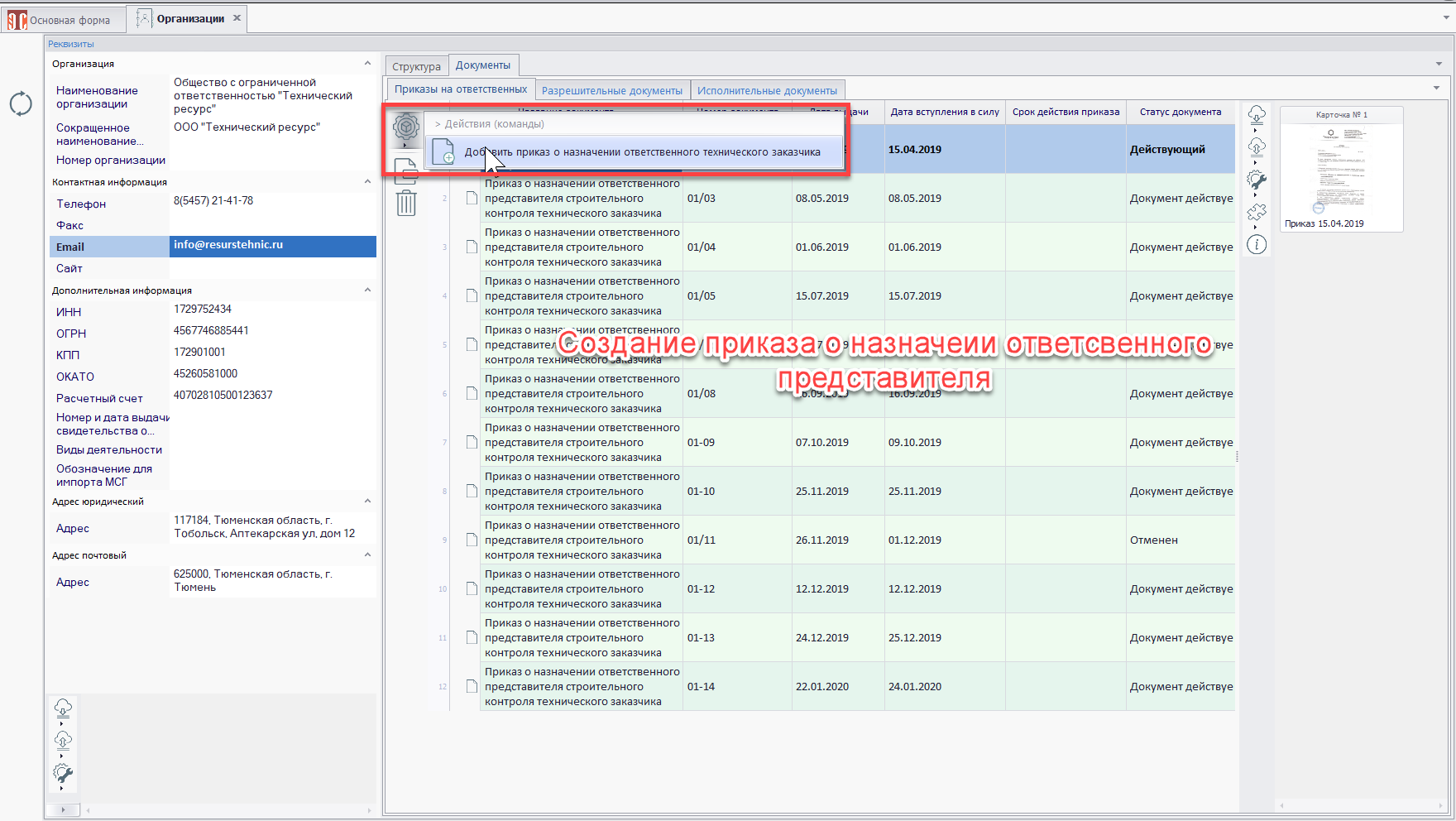1456x821 pixels.
Task: Collapse the Адрес почтовый section
Action: point(367,555)
